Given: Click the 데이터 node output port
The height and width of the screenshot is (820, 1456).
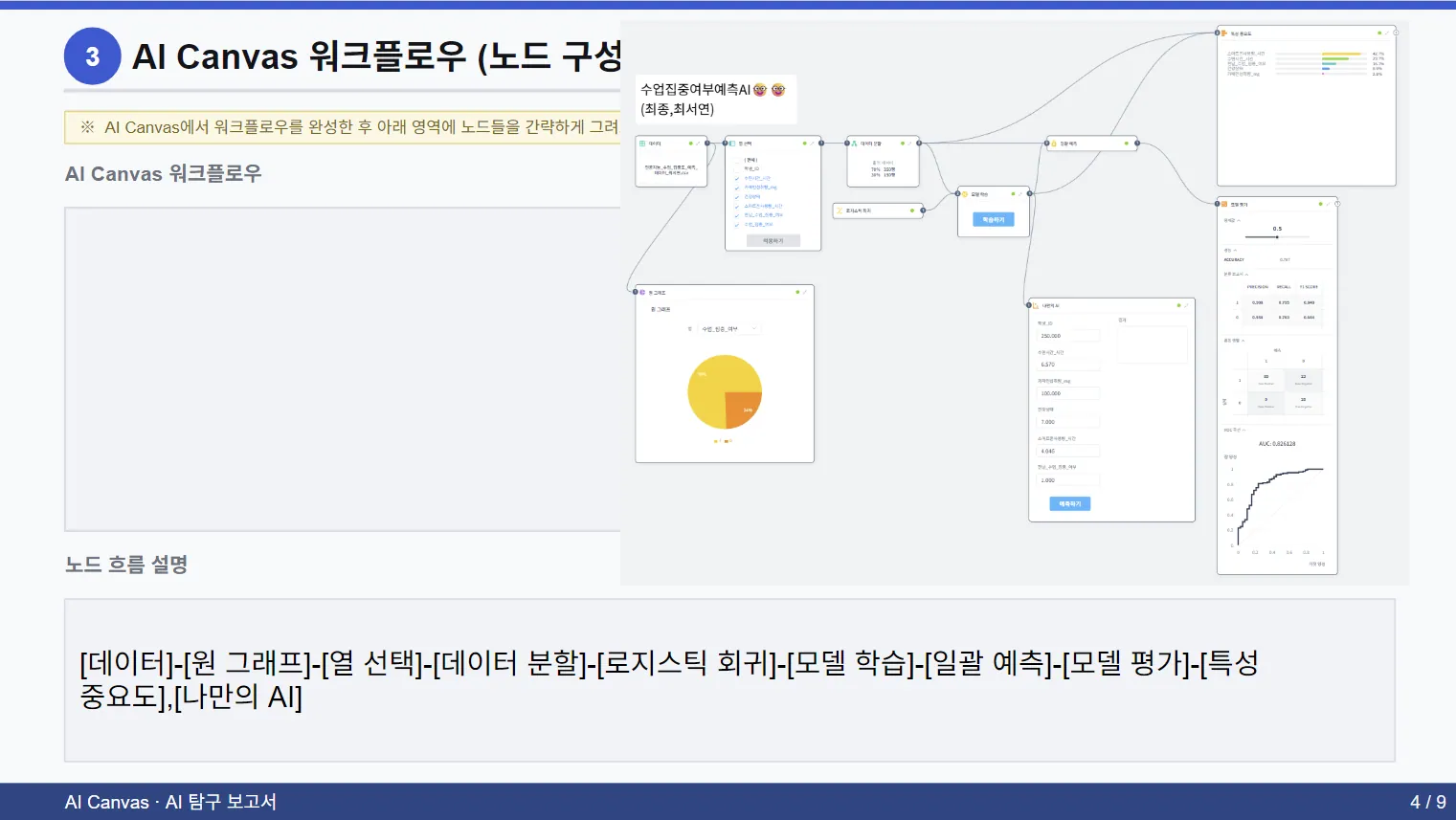Looking at the screenshot, I should pyautogui.click(x=707, y=144).
